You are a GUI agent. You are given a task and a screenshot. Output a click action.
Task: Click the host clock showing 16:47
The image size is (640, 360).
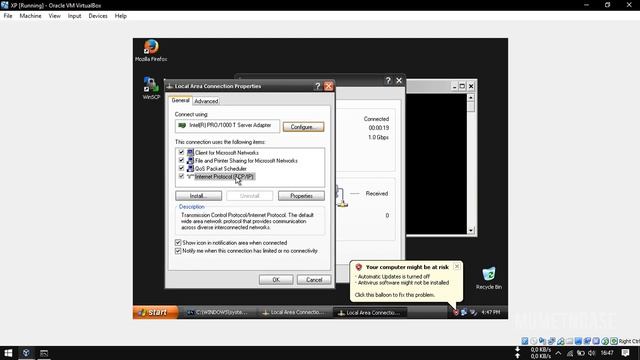click(607, 353)
